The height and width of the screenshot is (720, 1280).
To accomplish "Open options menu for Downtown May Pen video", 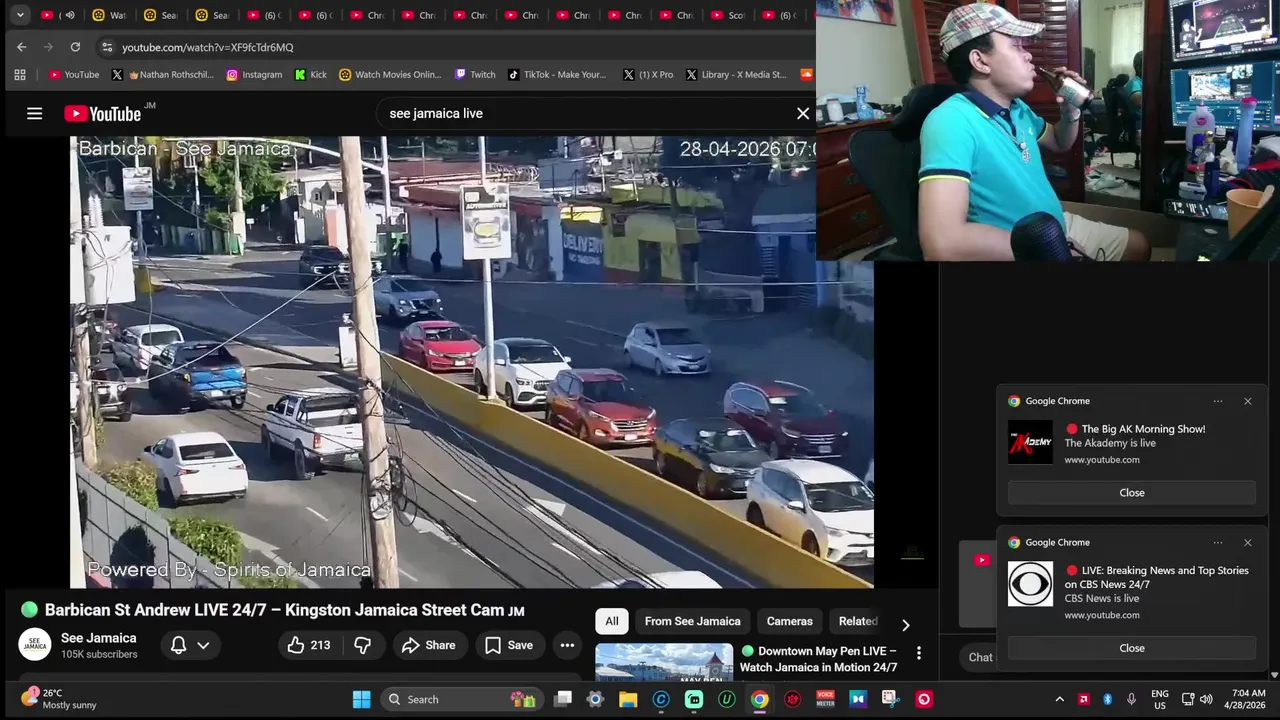I will pyautogui.click(x=918, y=653).
